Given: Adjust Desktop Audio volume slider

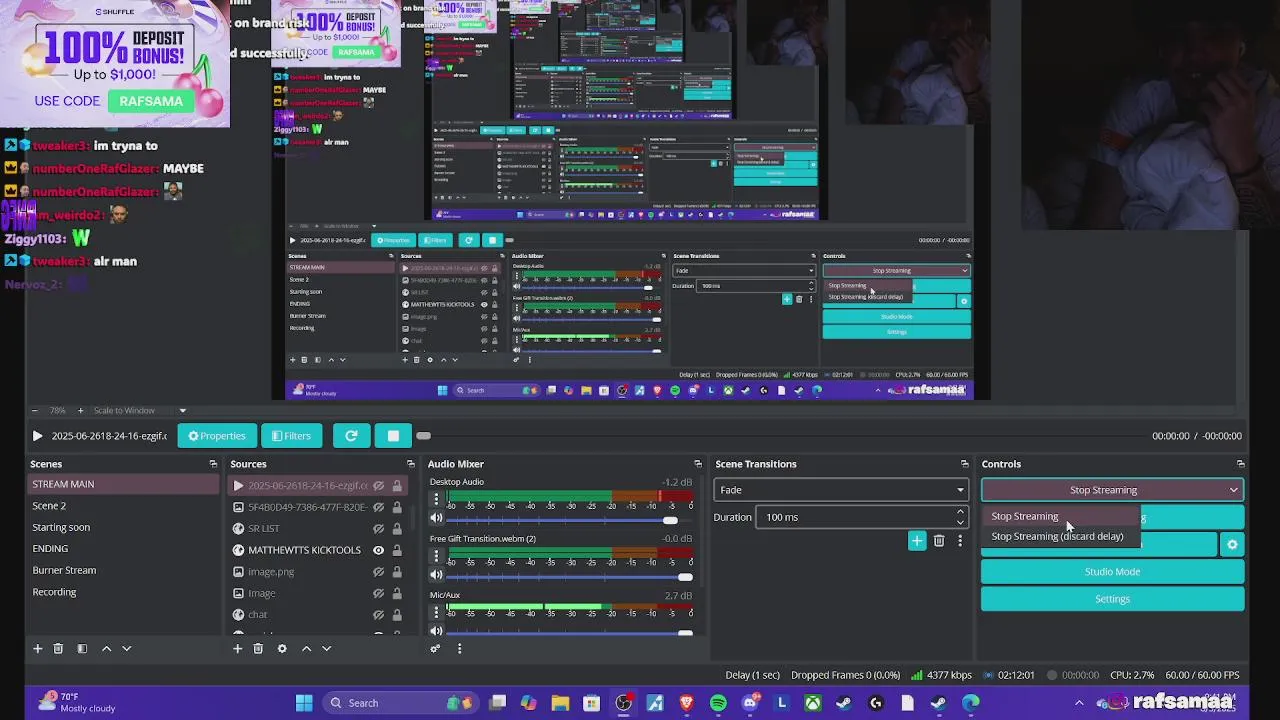Looking at the screenshot, I should click(x=570, y=520).
